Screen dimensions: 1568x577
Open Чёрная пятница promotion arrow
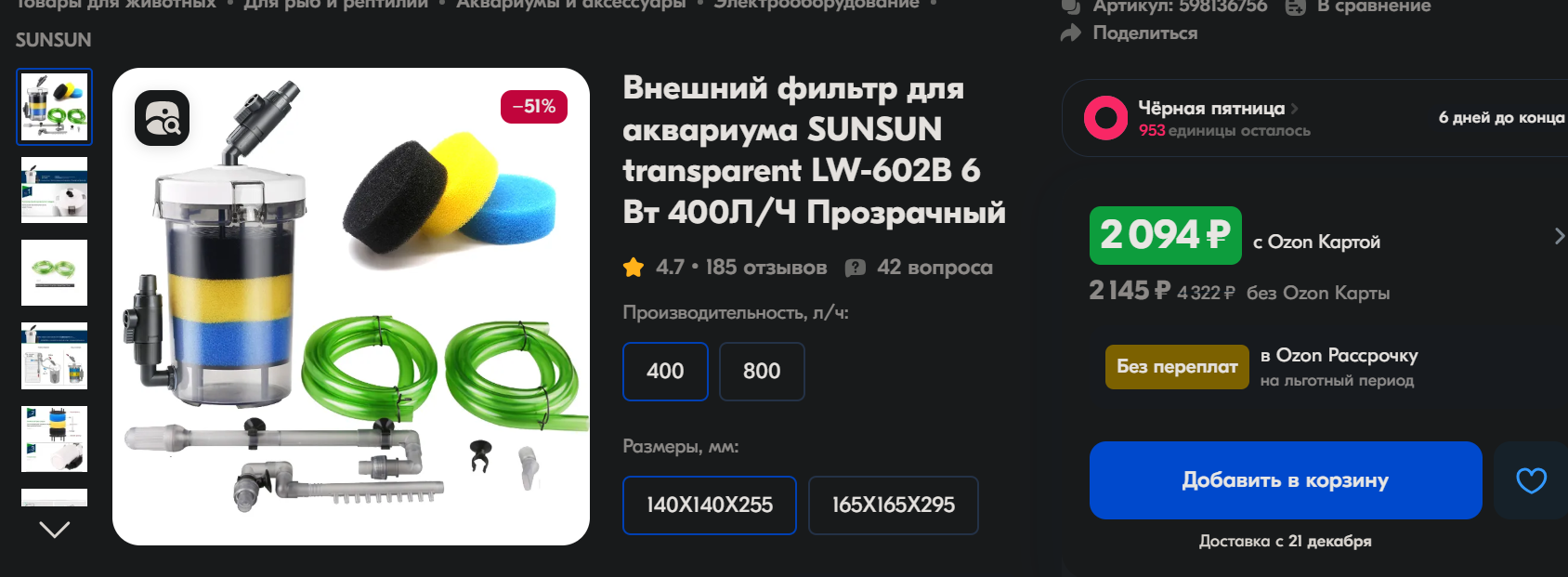[x=1295, y=109]
